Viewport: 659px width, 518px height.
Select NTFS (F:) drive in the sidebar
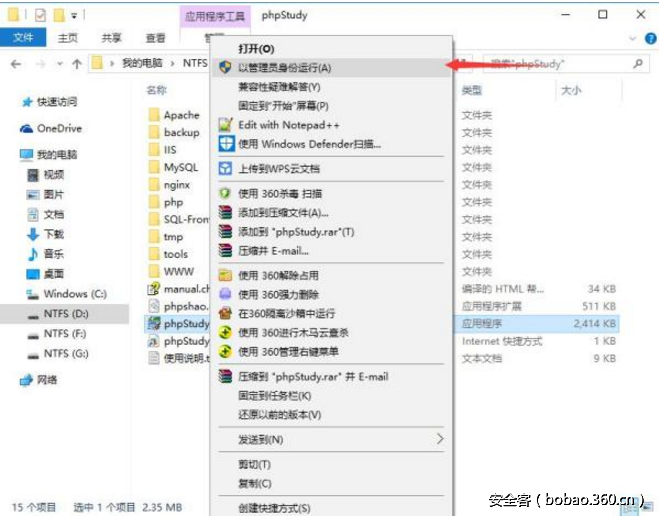coord(64,333)
